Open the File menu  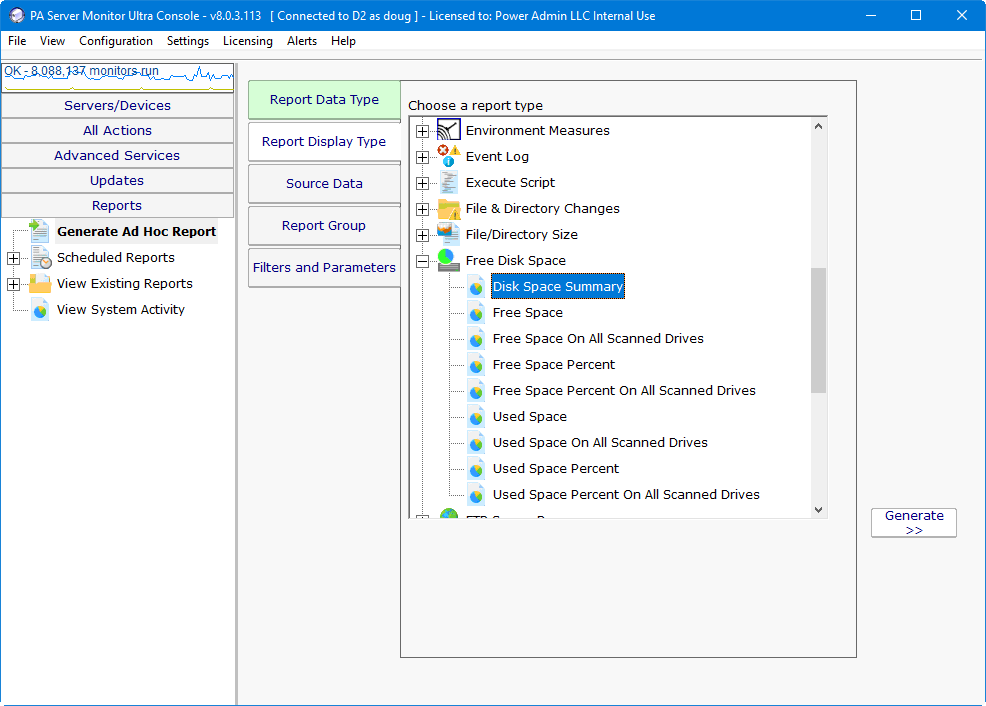(x=17, y=41)
